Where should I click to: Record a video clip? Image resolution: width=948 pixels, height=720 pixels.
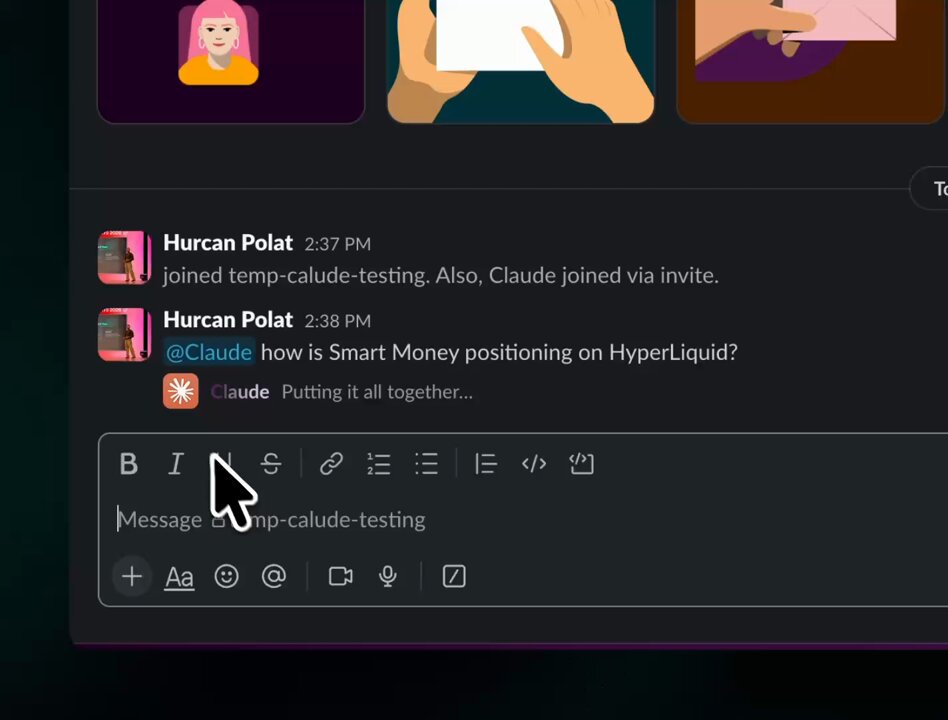click(340, 576)
